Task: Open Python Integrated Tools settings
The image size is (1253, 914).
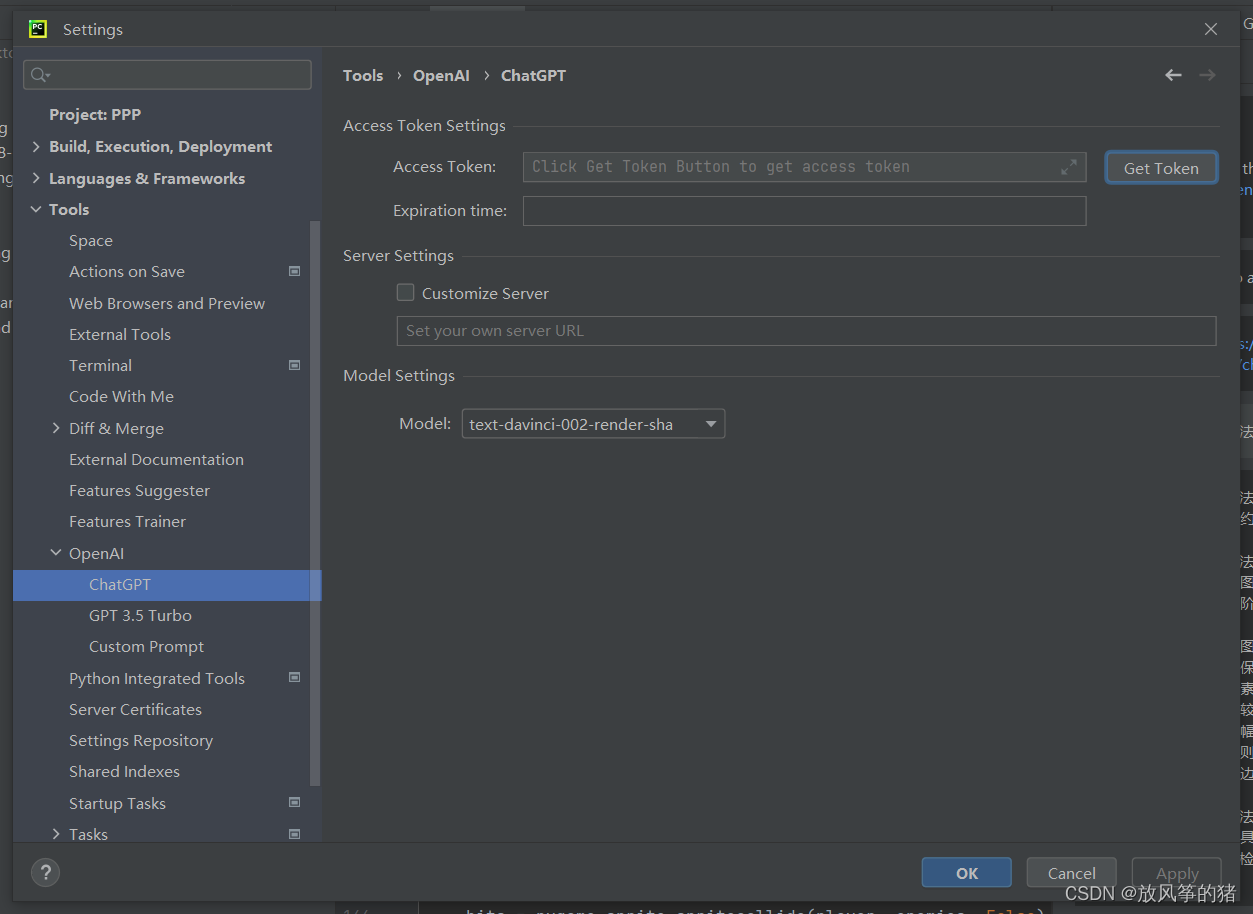Action: (157, 678)
